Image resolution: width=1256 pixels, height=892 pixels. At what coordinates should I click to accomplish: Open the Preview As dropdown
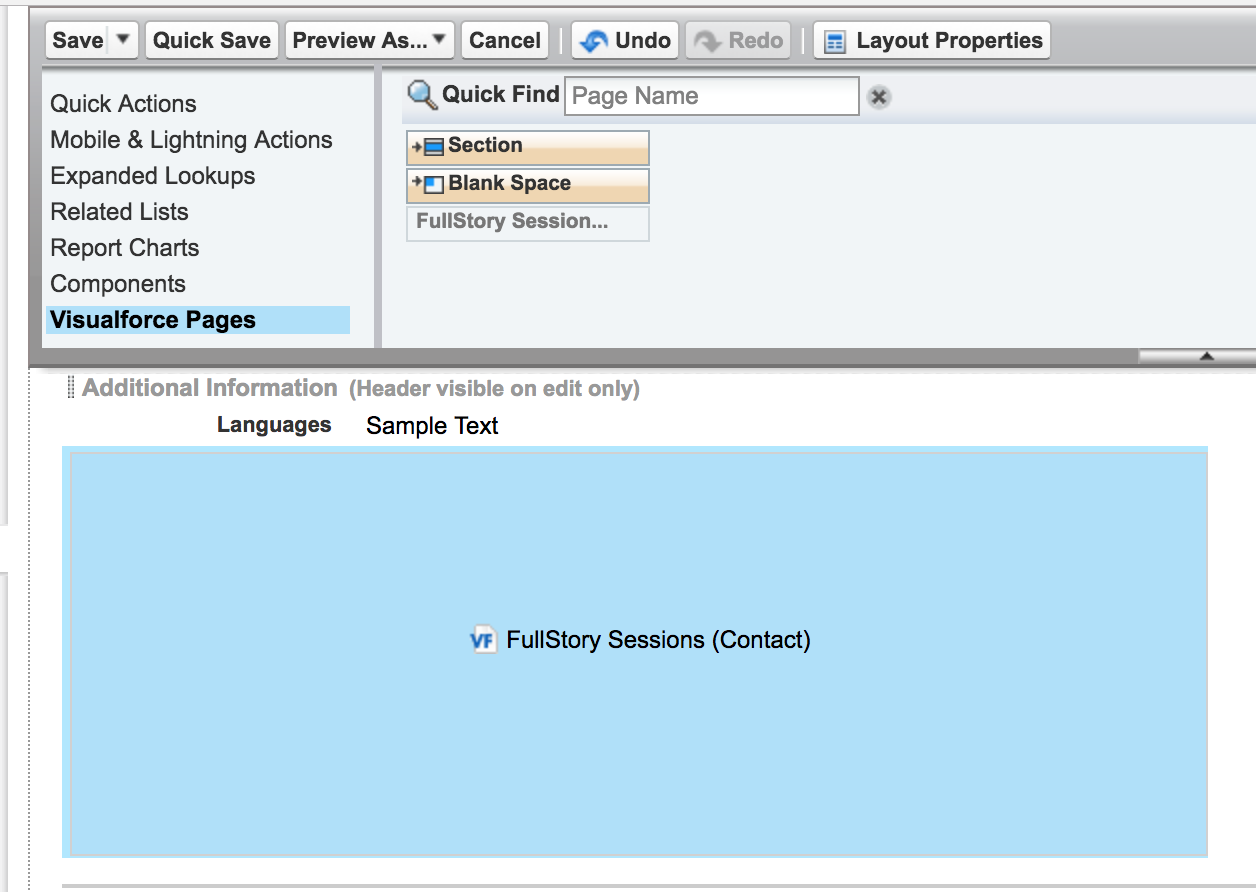370,41
